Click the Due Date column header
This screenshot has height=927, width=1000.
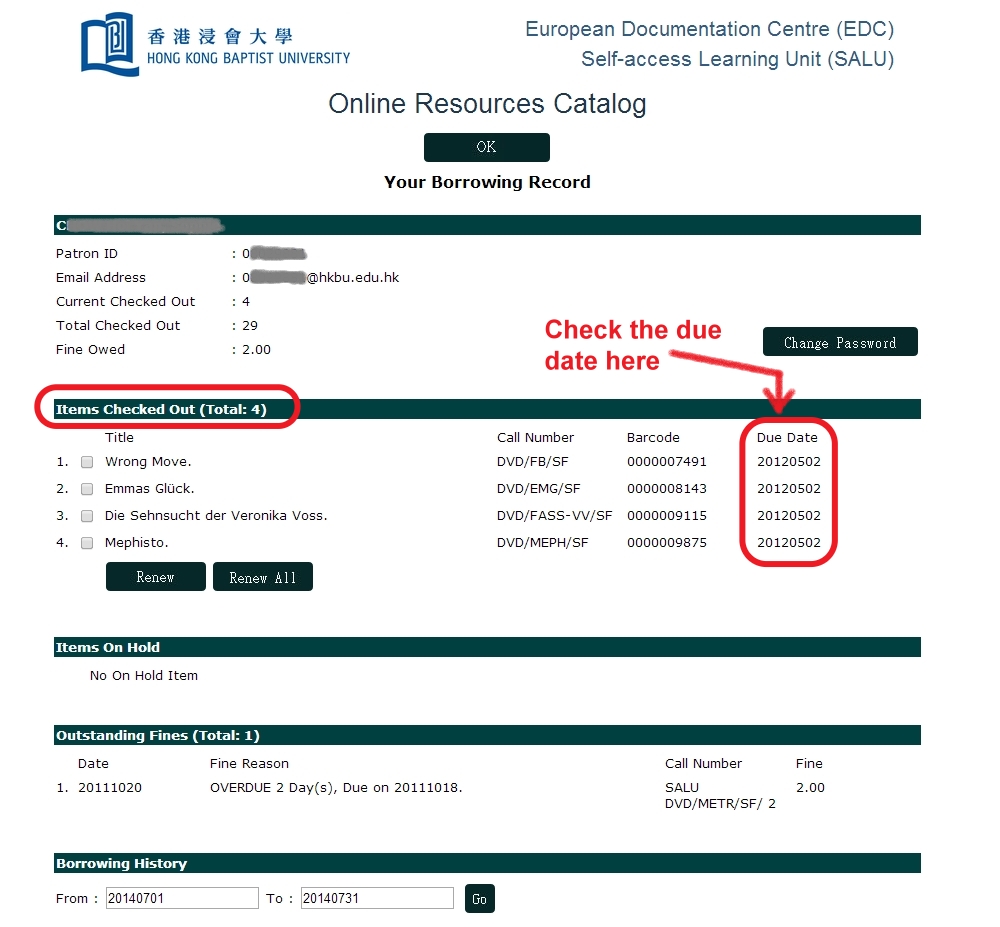pos(786,437)
